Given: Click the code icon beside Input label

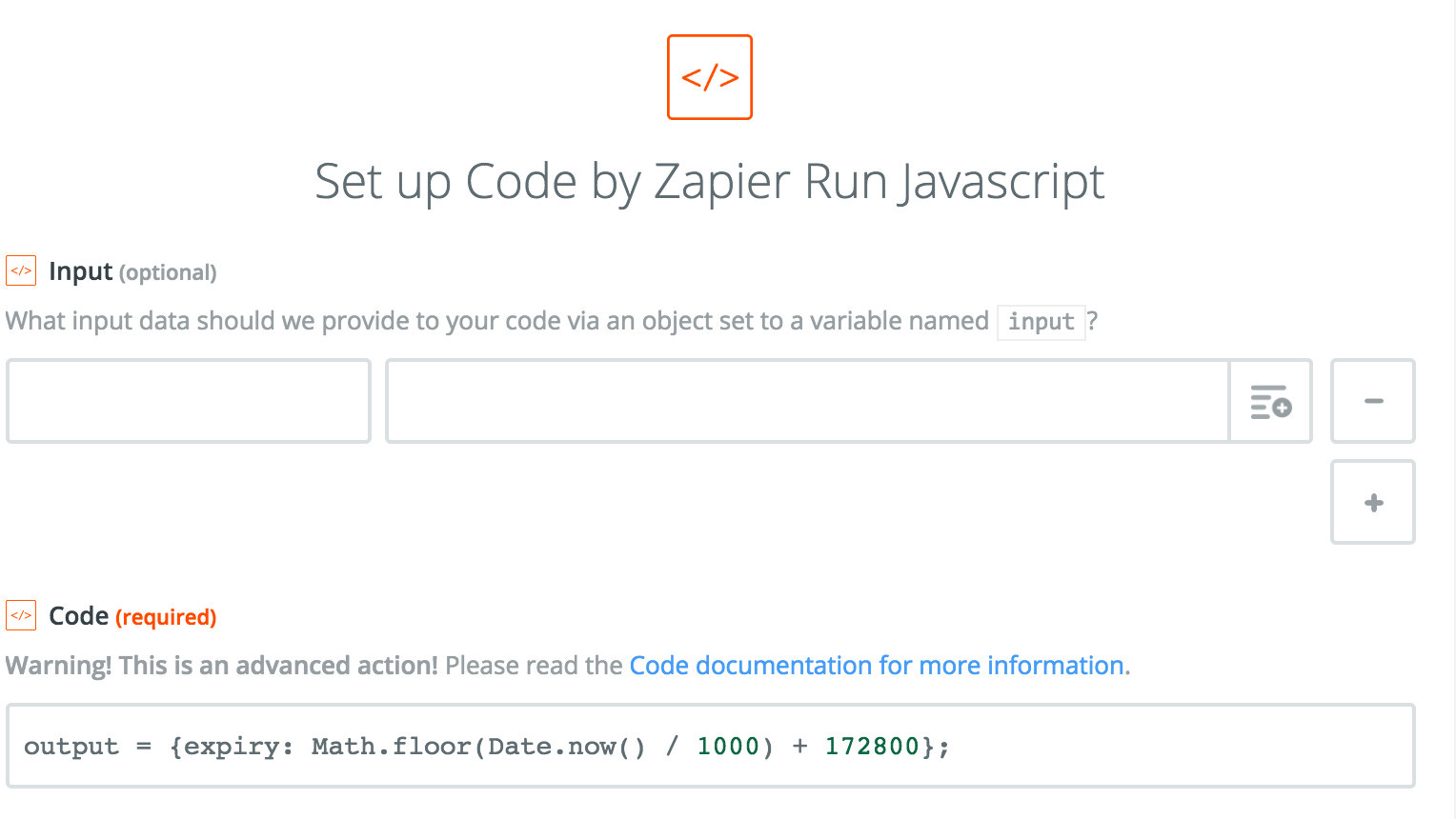Looking at the screenshot, I should pyautogui.click(x=21, y=270).
